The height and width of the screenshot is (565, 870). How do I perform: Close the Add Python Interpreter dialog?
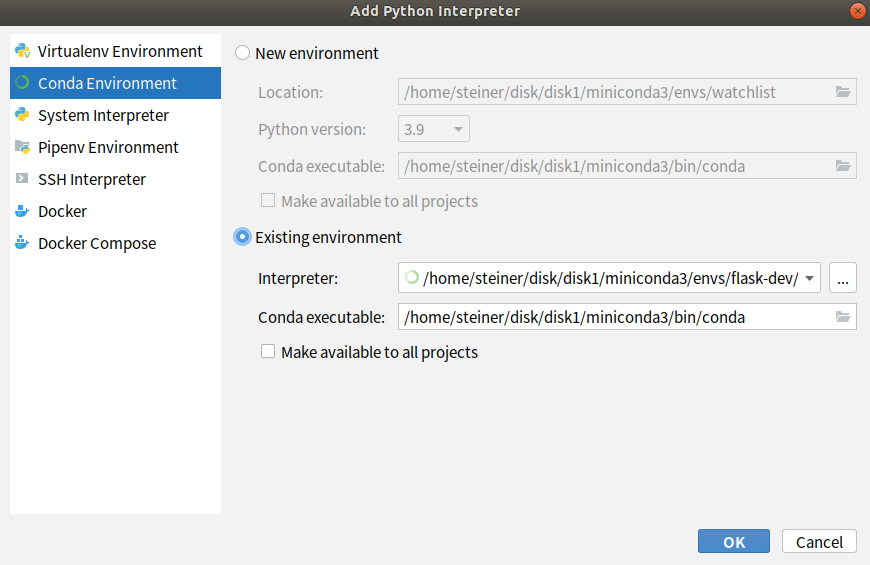[x=857, y=11]
